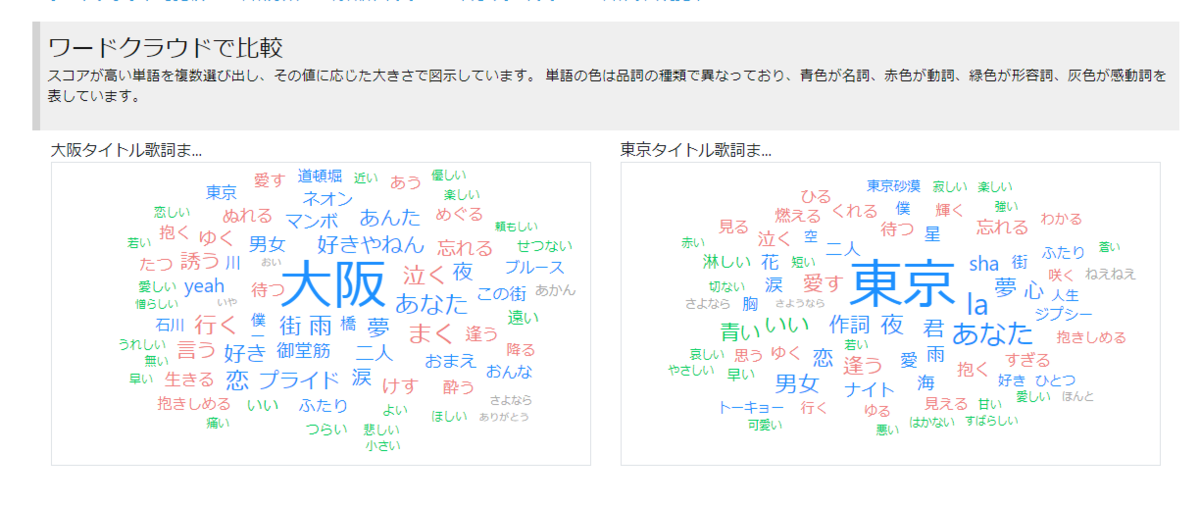Screen dimensions: 1200x506
Task: Select the word yeah
Action: click(204, 287)
